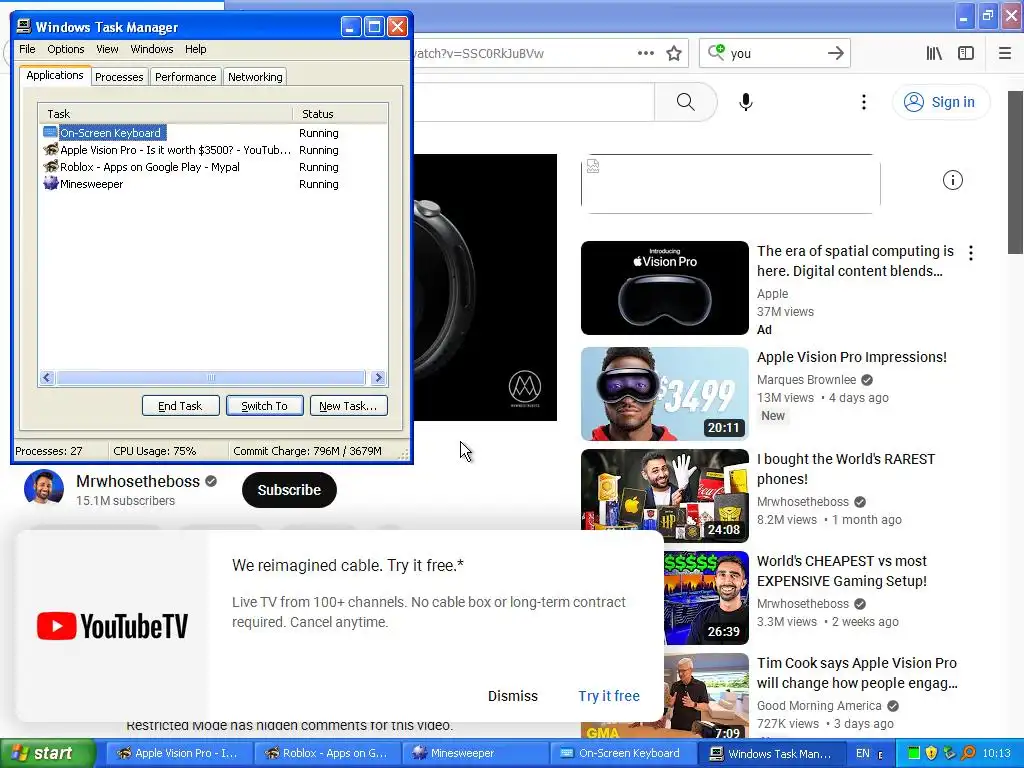Viewport: 1024px width, 768px height.
Task: Click the EN language indicator in tray
Action: pyautogui.click(x=863, y=754)
